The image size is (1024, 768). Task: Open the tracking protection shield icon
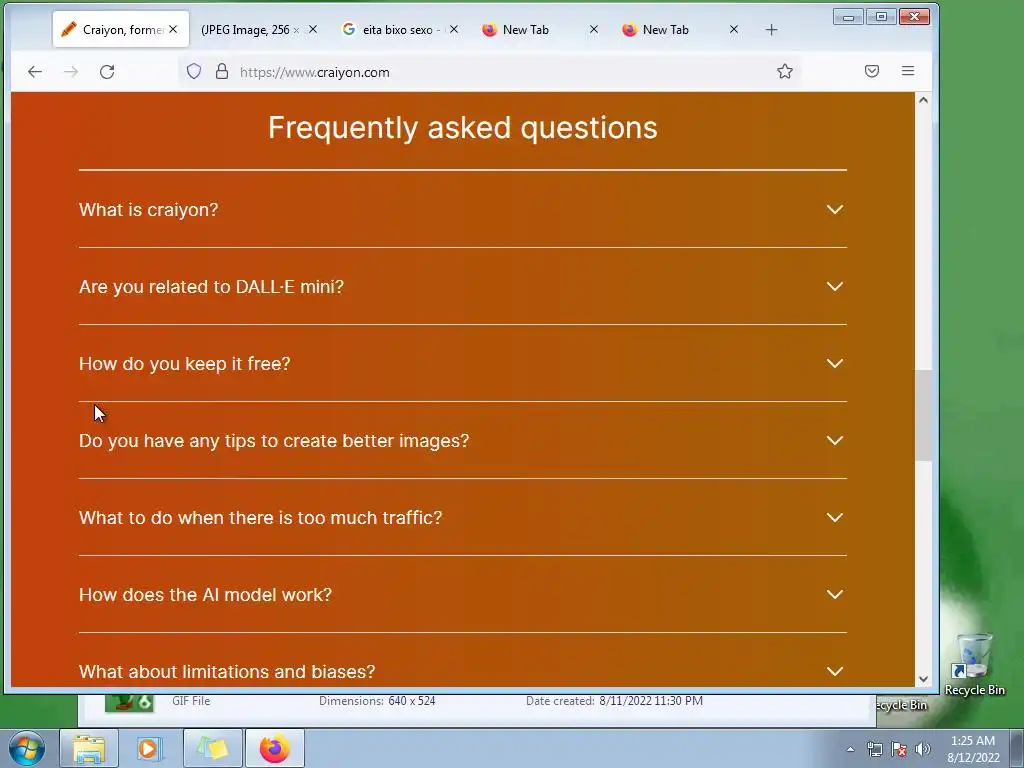click(194, 71)
